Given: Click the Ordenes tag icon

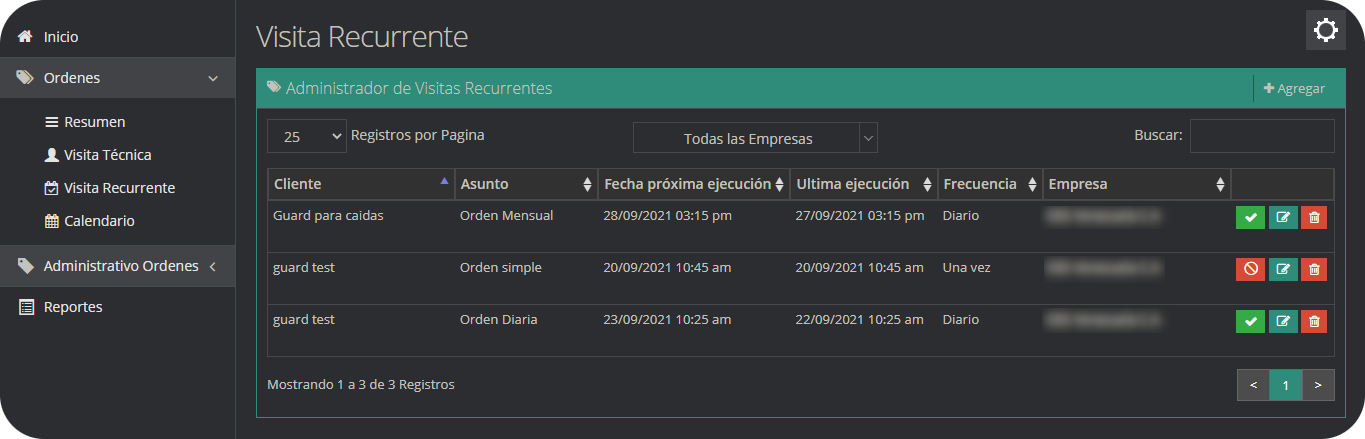Looking at the screenshot, I should coord(26,77).
